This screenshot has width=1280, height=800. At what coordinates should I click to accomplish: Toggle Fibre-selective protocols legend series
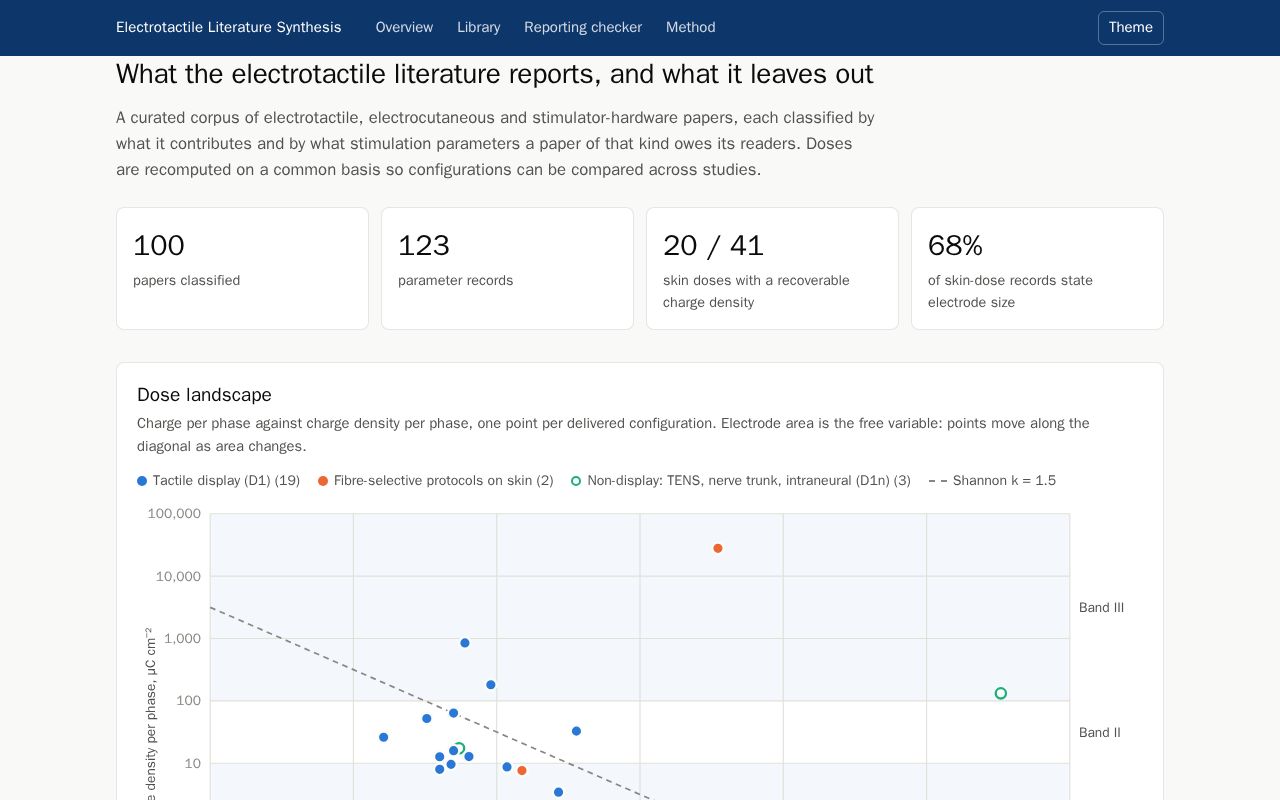(436, 481)
